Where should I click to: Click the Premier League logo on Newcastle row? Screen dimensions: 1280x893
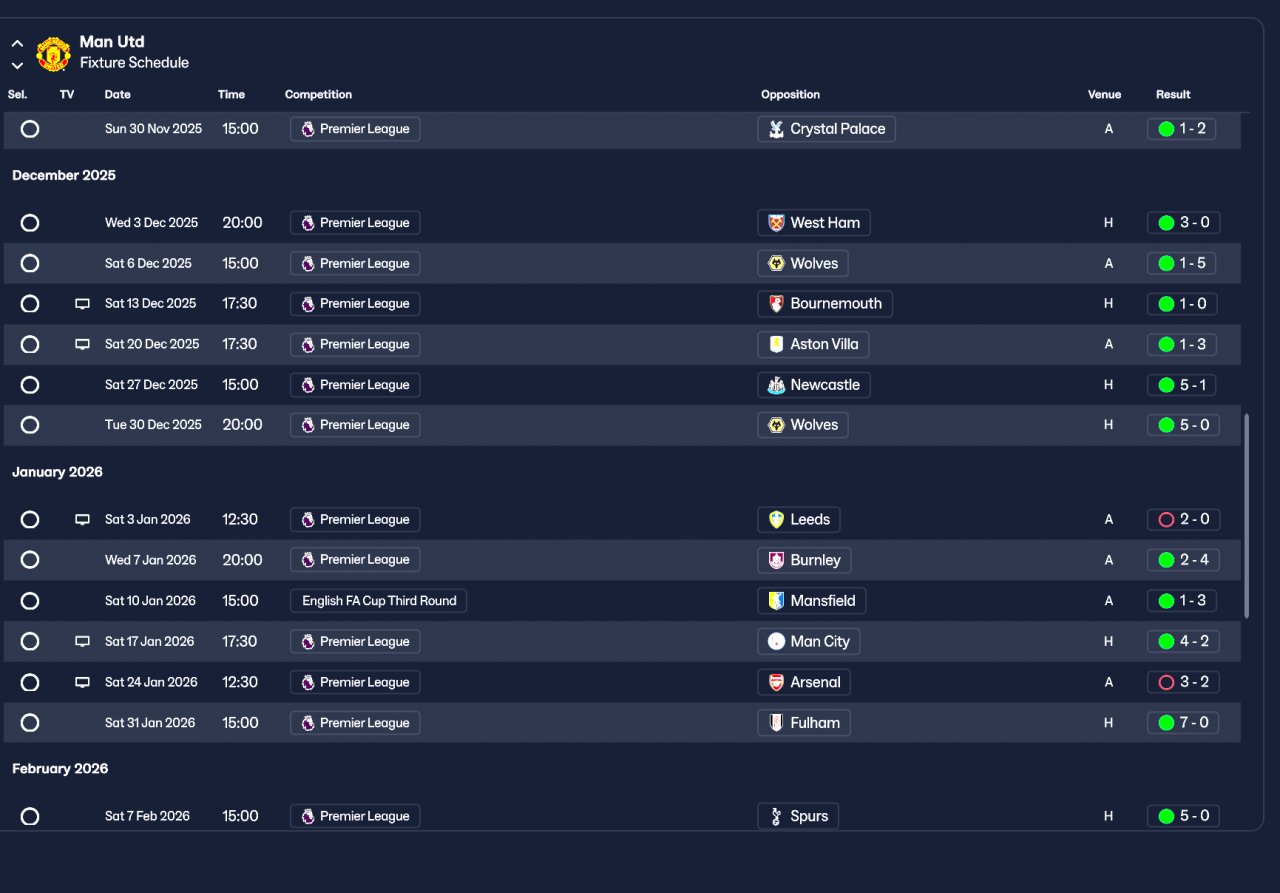click(x=308, y=385)
